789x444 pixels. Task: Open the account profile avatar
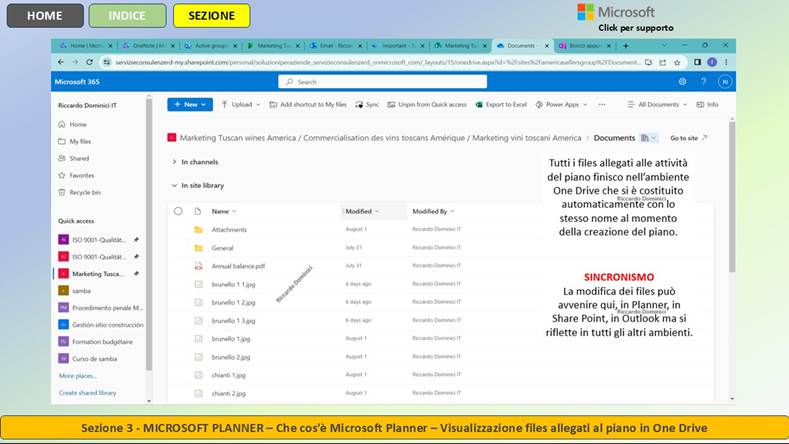[x=725, y=82]
